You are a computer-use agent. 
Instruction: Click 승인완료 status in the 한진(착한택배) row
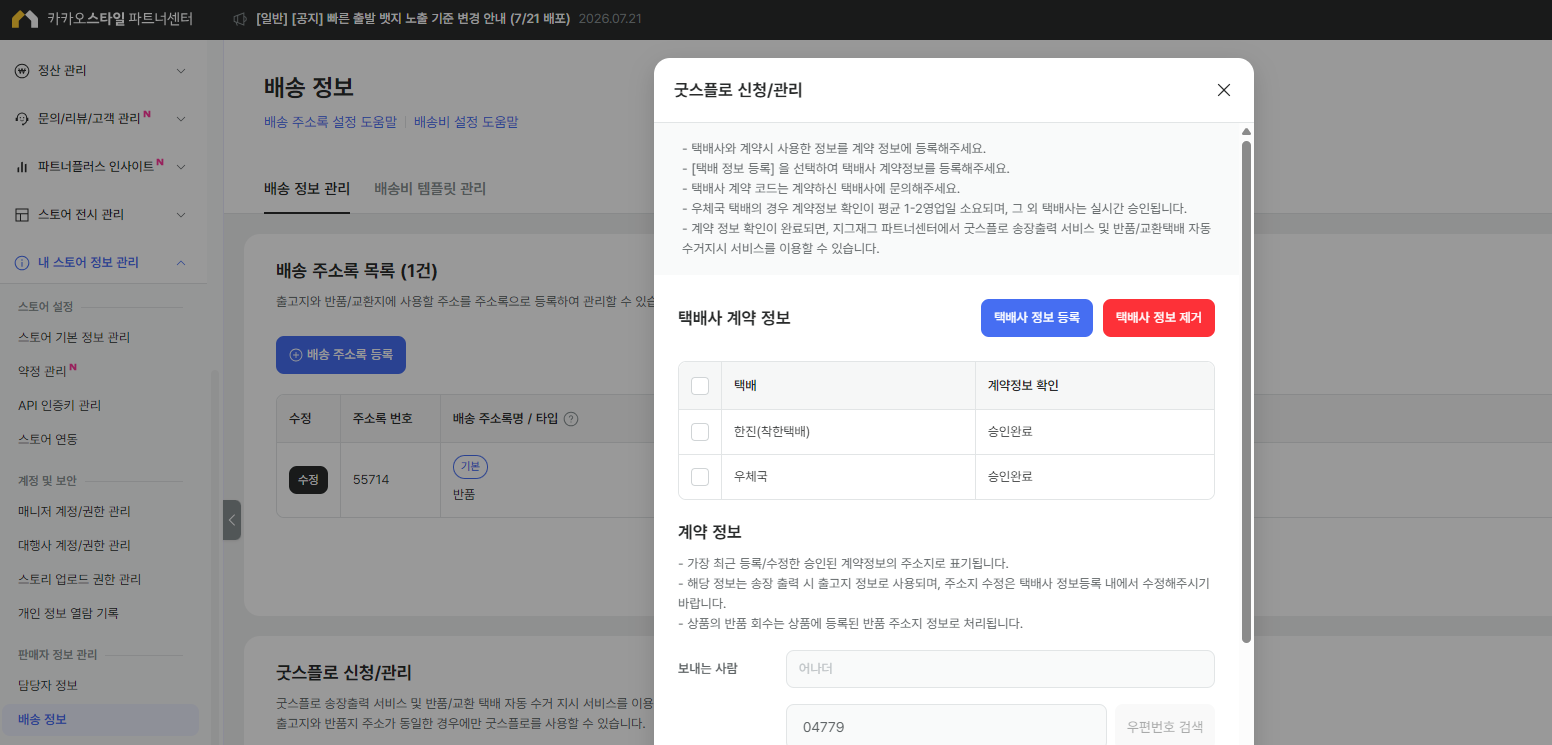(x=1010, y=432)
